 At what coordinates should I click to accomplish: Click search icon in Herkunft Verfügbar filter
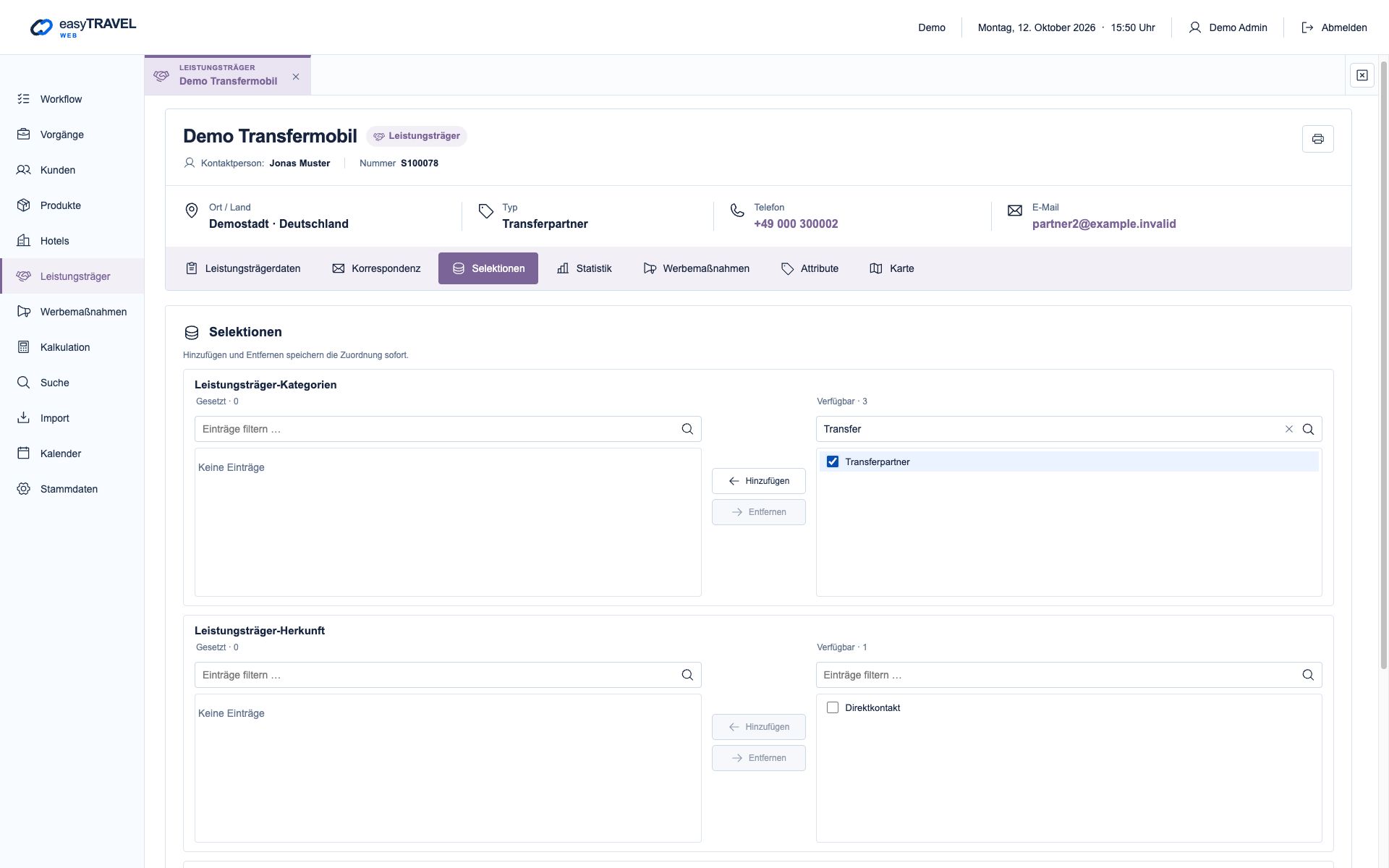1308,675
